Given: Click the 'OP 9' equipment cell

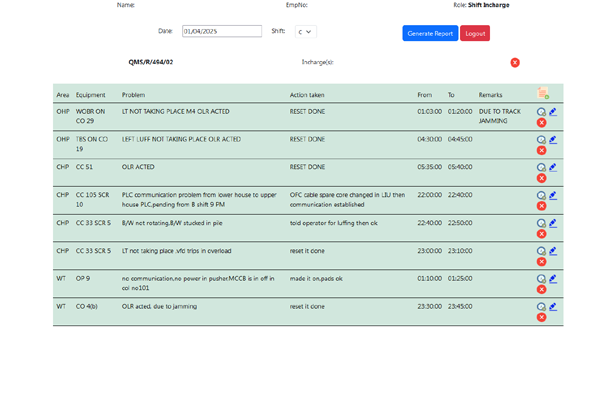Looking at the screenshot, I should [83, 278].
